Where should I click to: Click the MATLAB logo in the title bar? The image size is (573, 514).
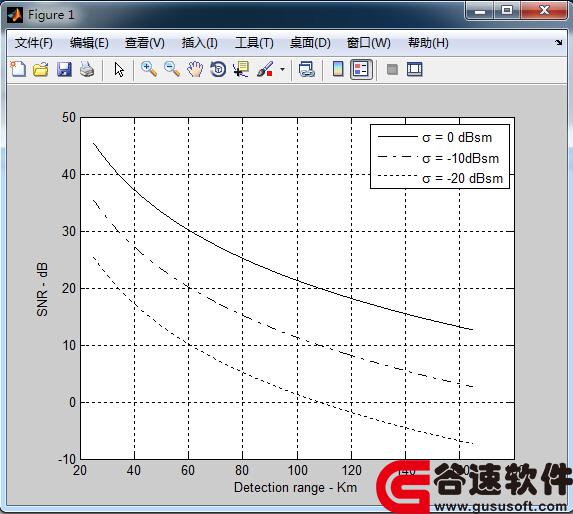pyautogui.click(x=15, y=15)
